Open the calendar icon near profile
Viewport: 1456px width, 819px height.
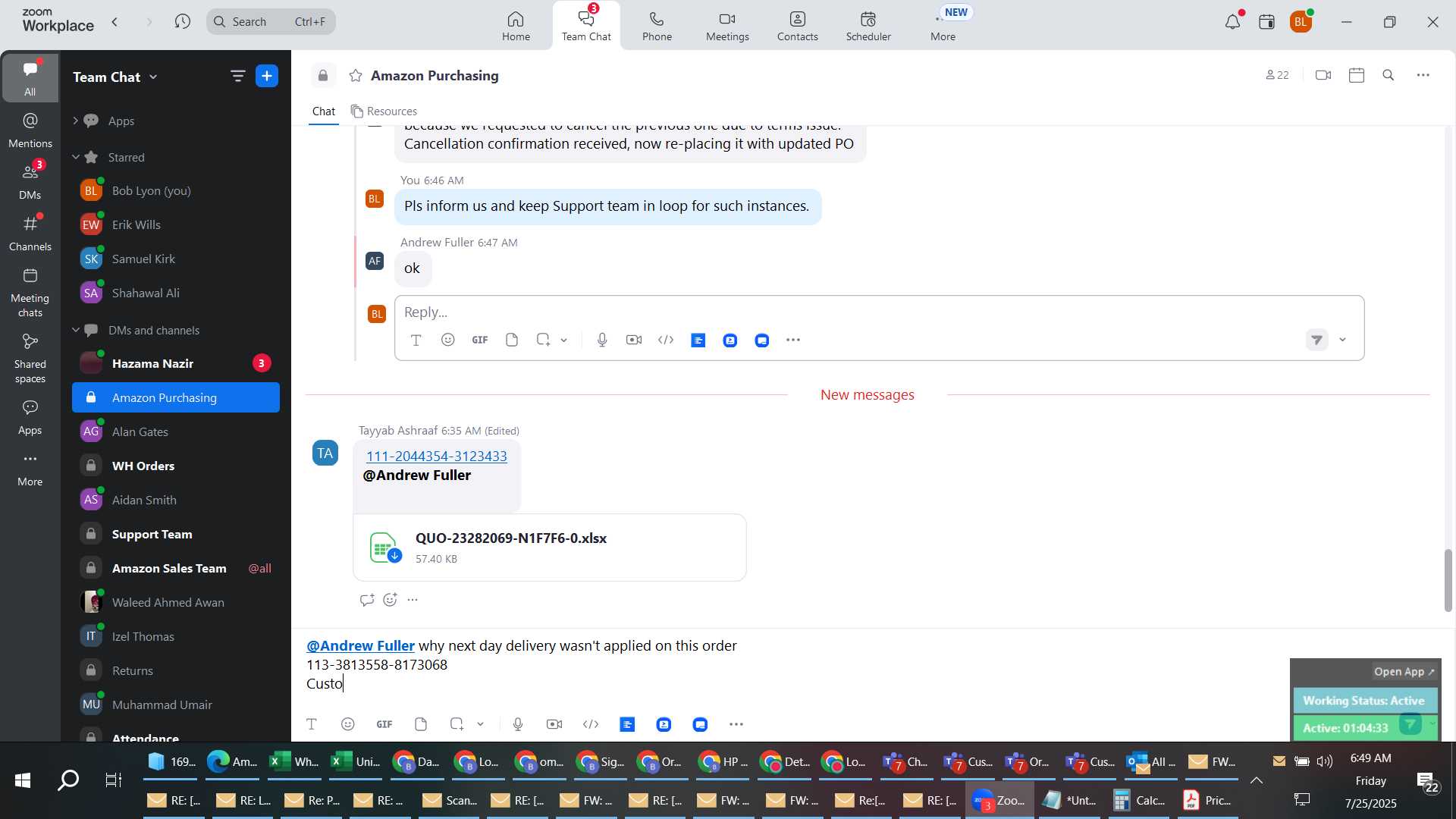point(1266,22)
